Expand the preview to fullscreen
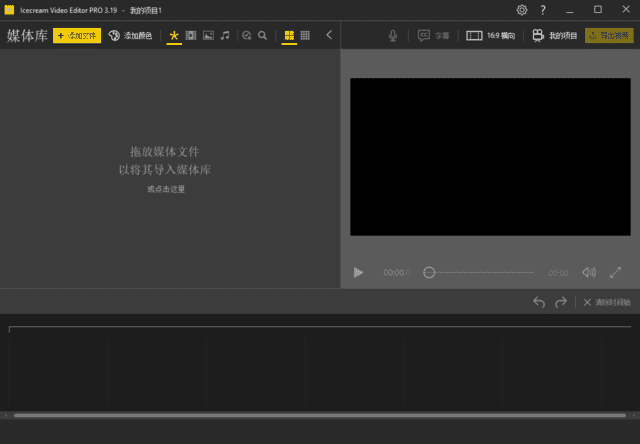 click(x=616, y=272)
